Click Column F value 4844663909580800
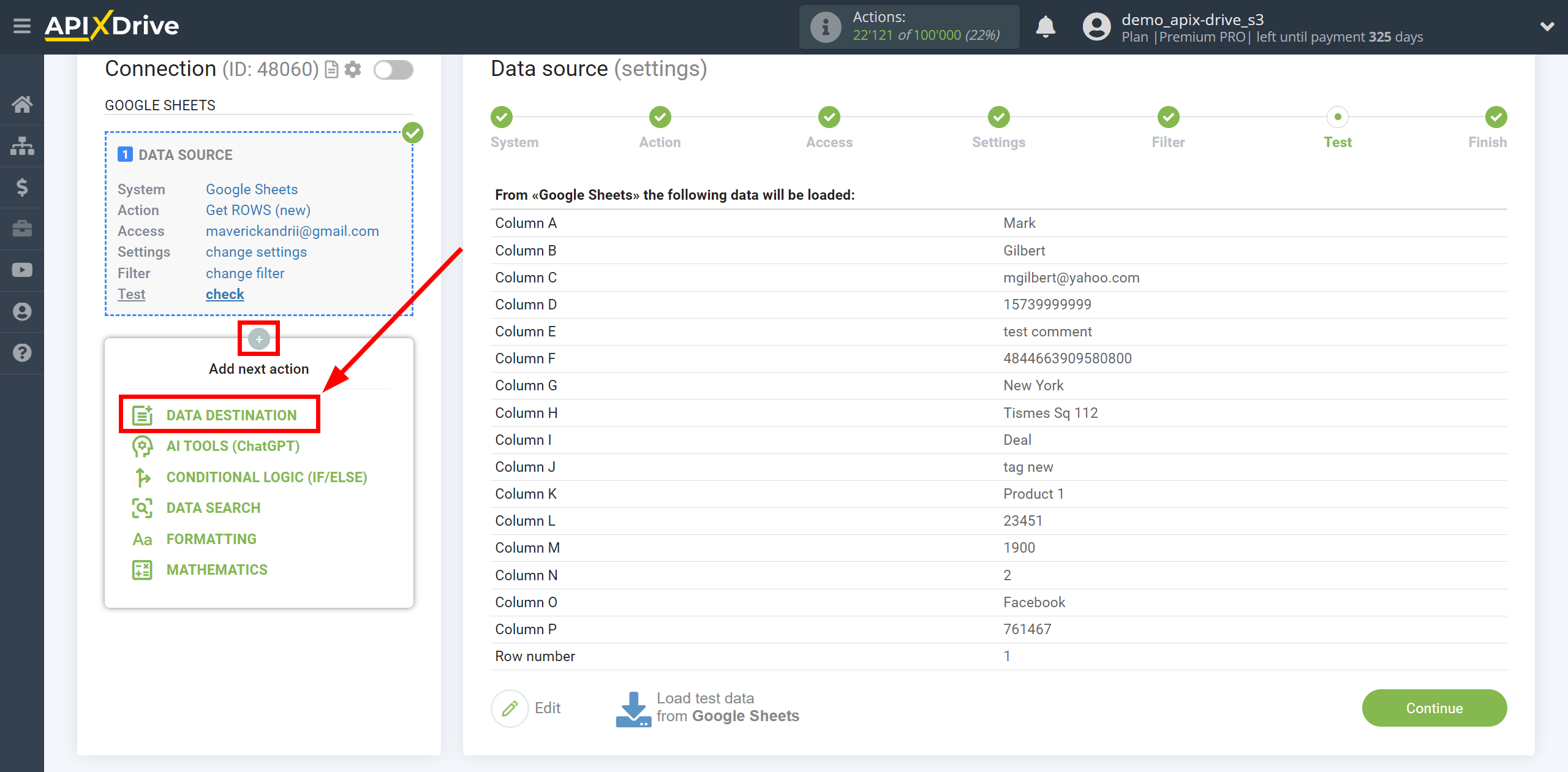Image resolution: width=1568 pixels, height=772 pixels. click(x=1067, y=358)
